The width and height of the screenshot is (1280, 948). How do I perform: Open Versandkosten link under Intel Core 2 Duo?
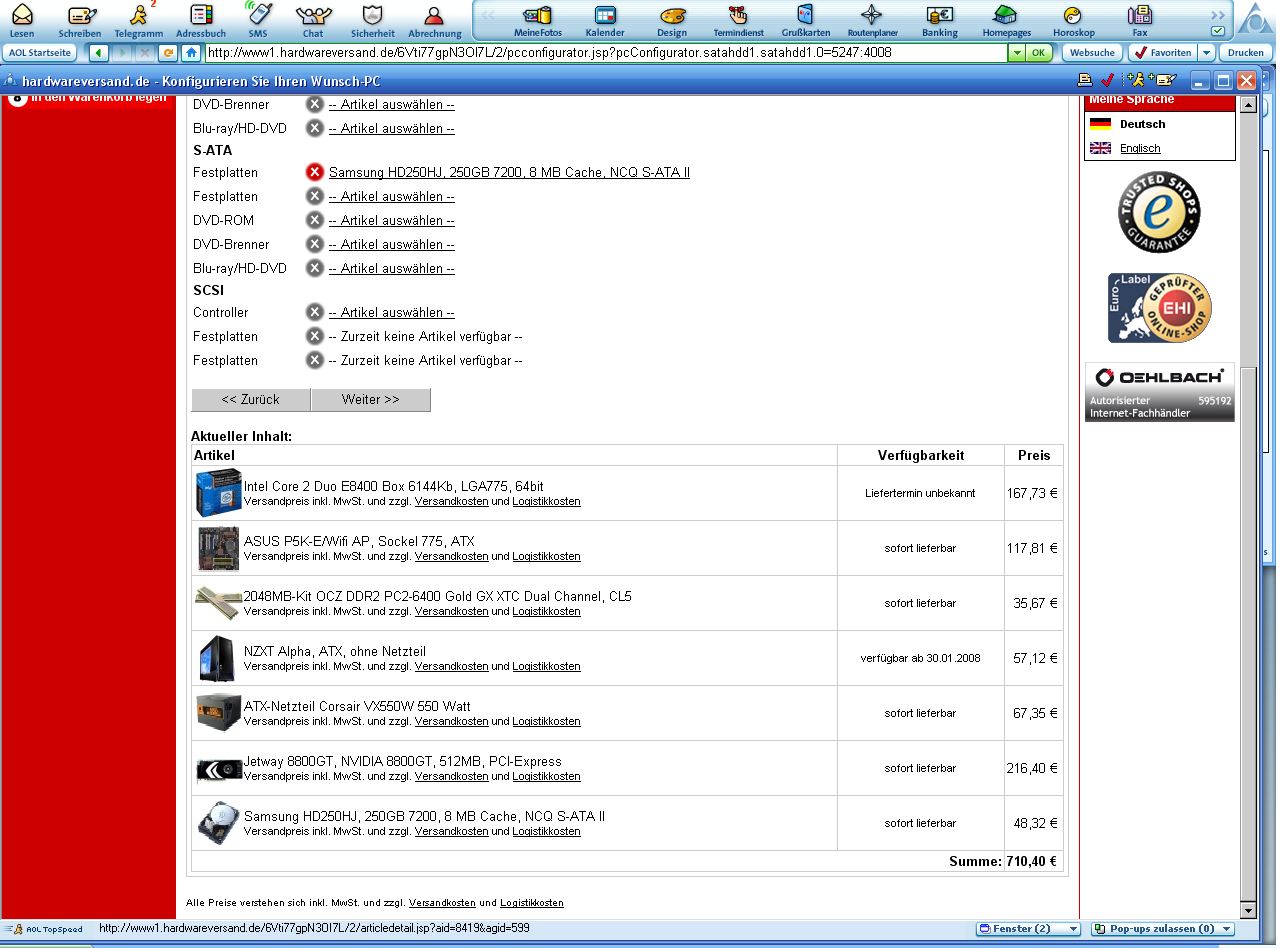tap(452, 501)
